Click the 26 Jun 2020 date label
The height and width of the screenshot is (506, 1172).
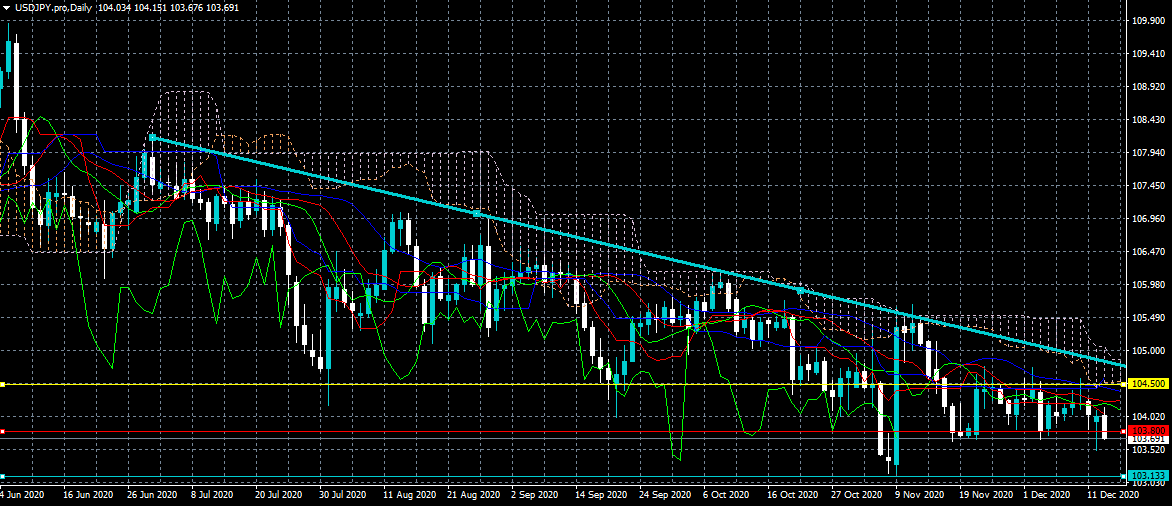click(152, 495)
